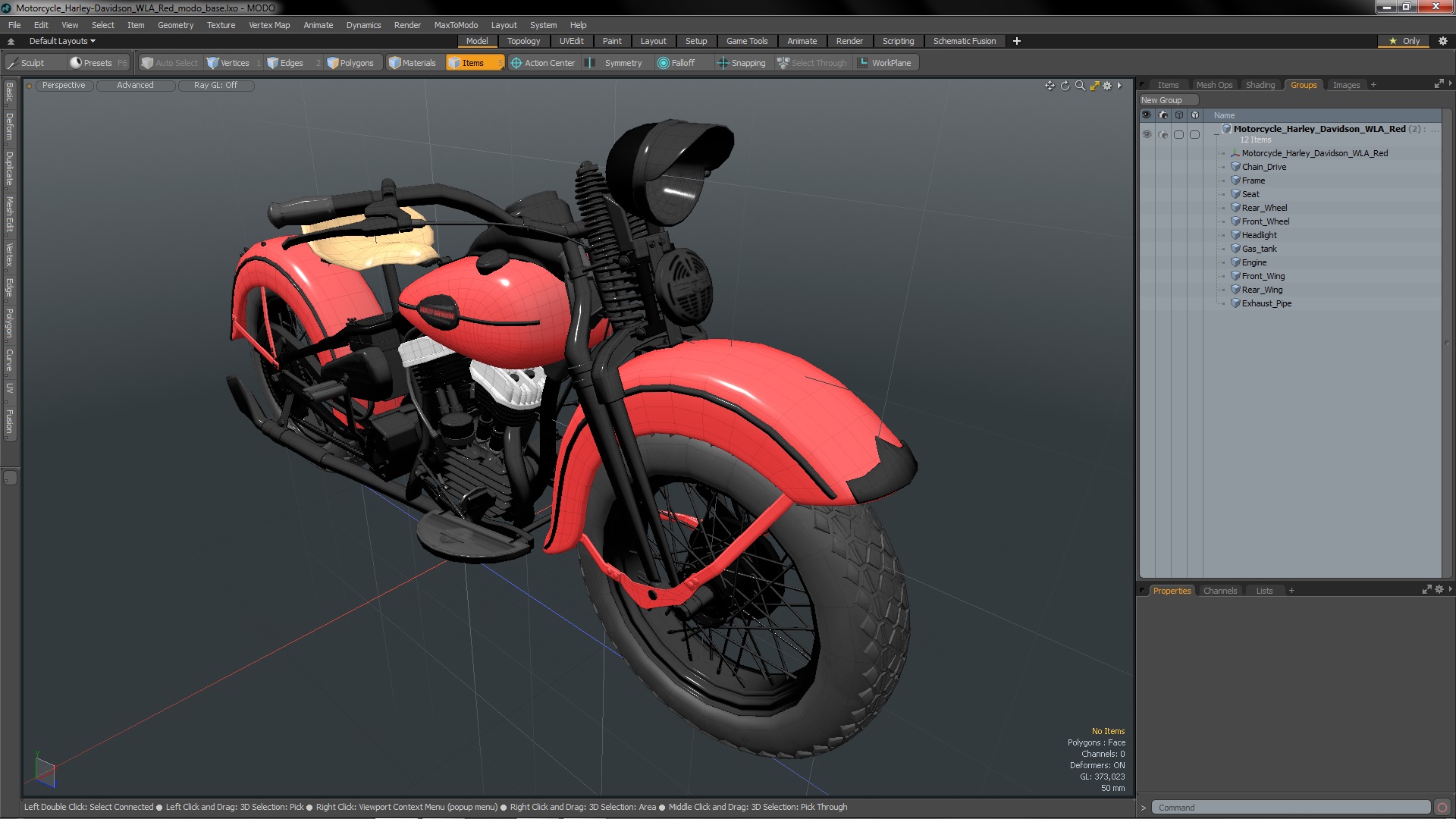Switch to Polygons selection mode
Viewport: 1456px width, 819px height.
(x=351, y=63)
